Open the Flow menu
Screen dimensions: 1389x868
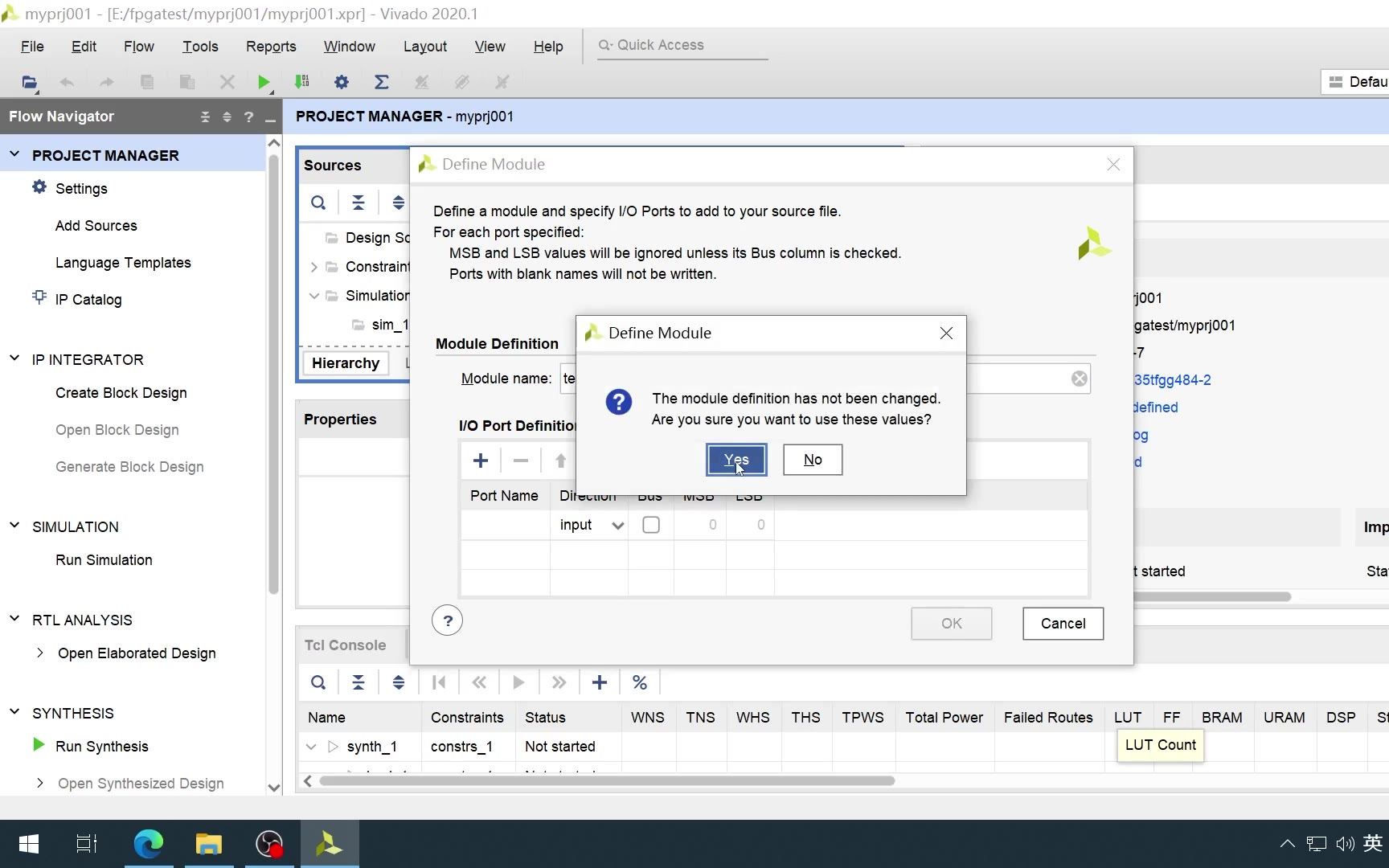(138, 47)
